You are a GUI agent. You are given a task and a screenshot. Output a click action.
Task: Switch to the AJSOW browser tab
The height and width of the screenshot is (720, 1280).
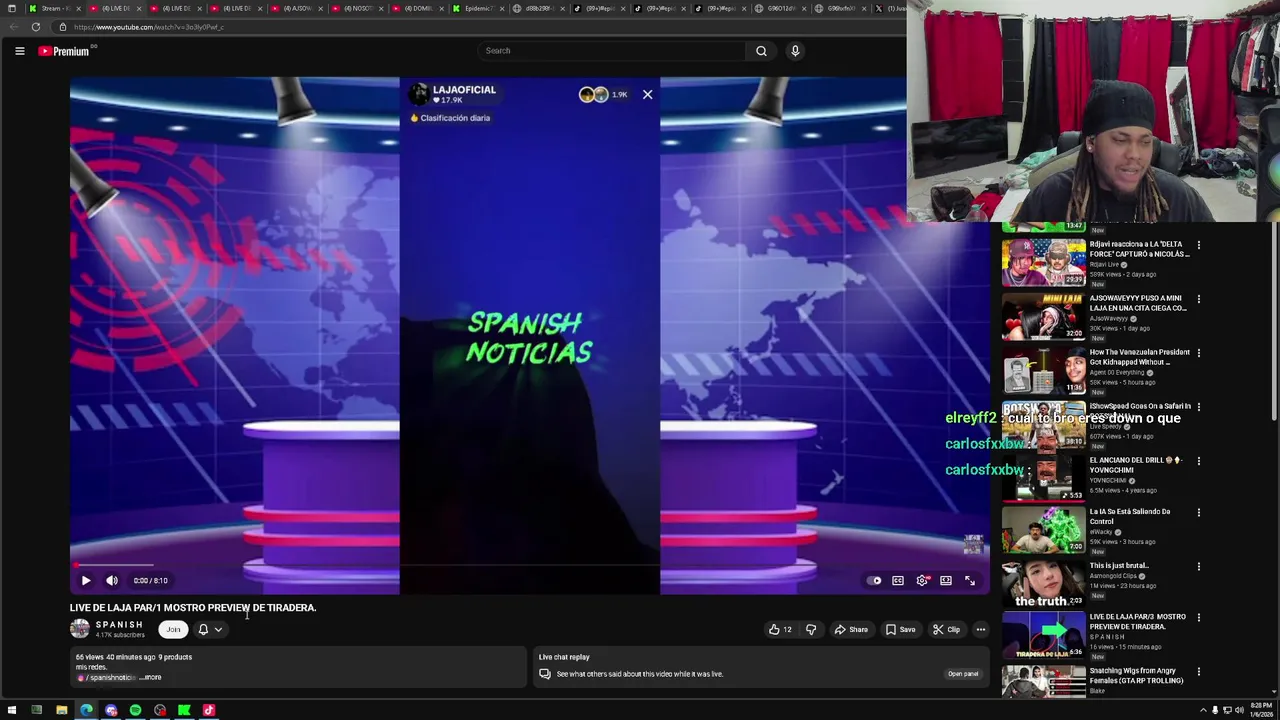click(x=298, y=8)
